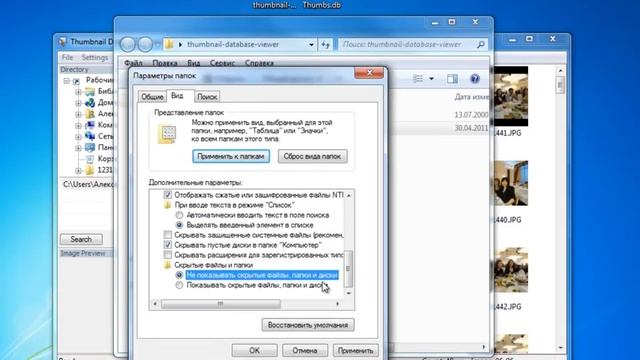Click the Search button in Thumbnail viewer
The height and width of the screenshot is (360, 640).
pyautogui.click(x=81, y=239)
